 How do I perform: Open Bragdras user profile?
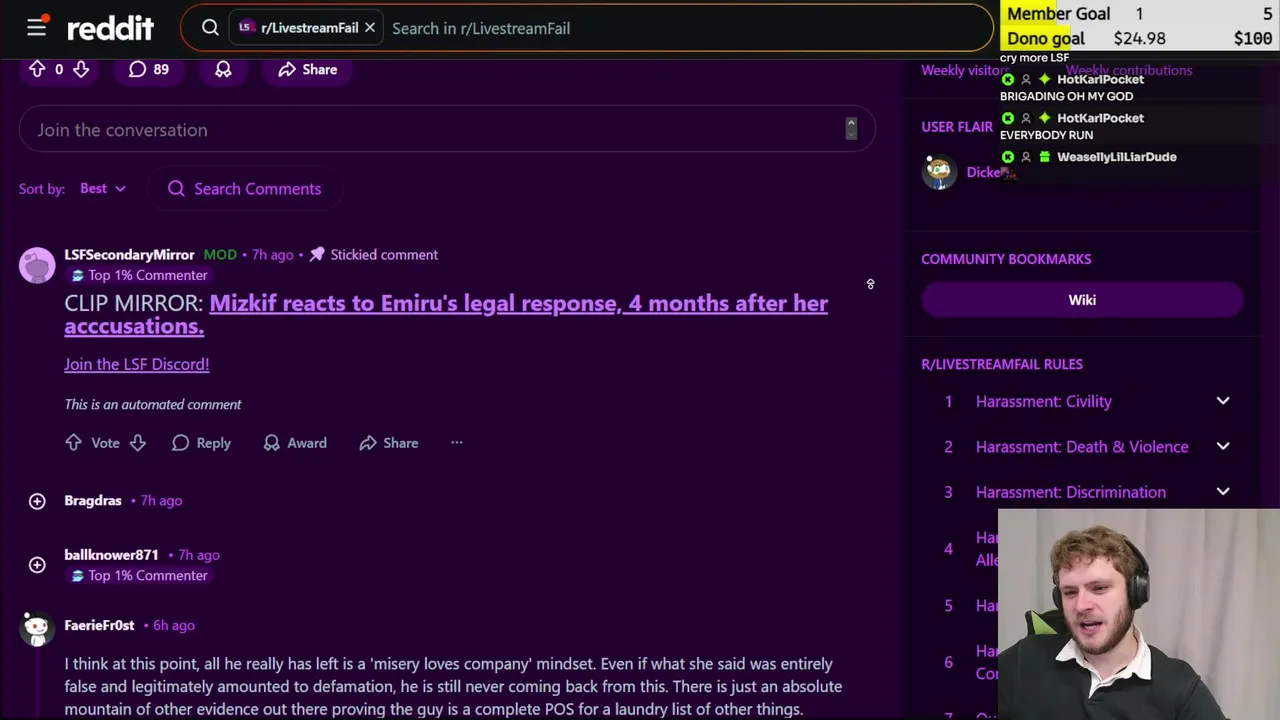(x=93, y=500)
